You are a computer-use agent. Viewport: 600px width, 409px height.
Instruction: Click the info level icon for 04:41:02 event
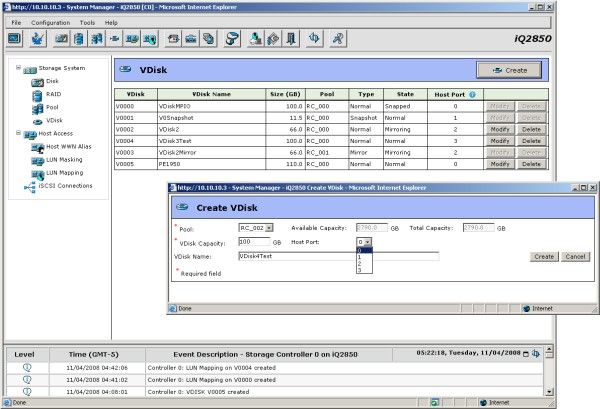click(x=27, y=380)
